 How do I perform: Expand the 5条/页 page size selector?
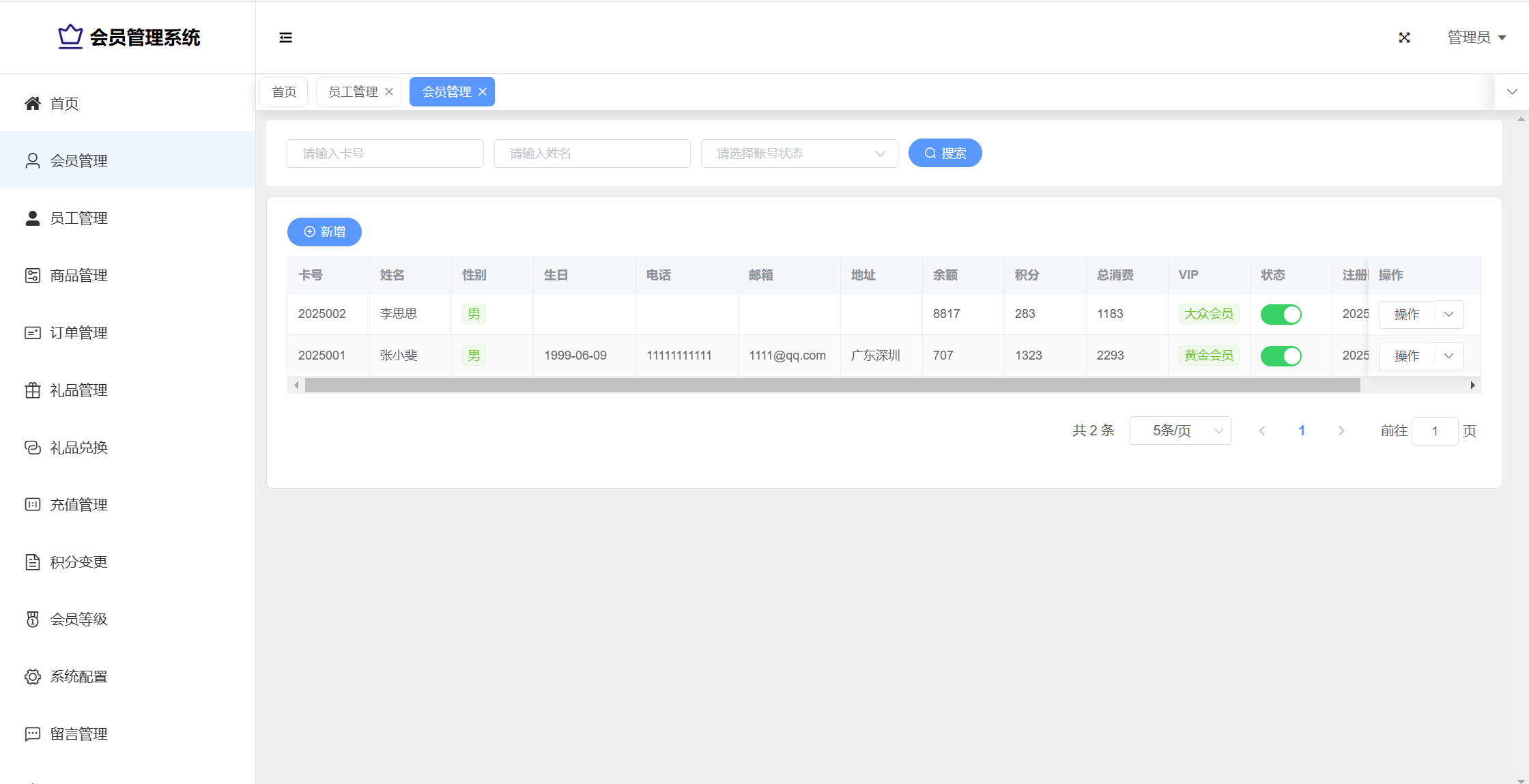1180,431
